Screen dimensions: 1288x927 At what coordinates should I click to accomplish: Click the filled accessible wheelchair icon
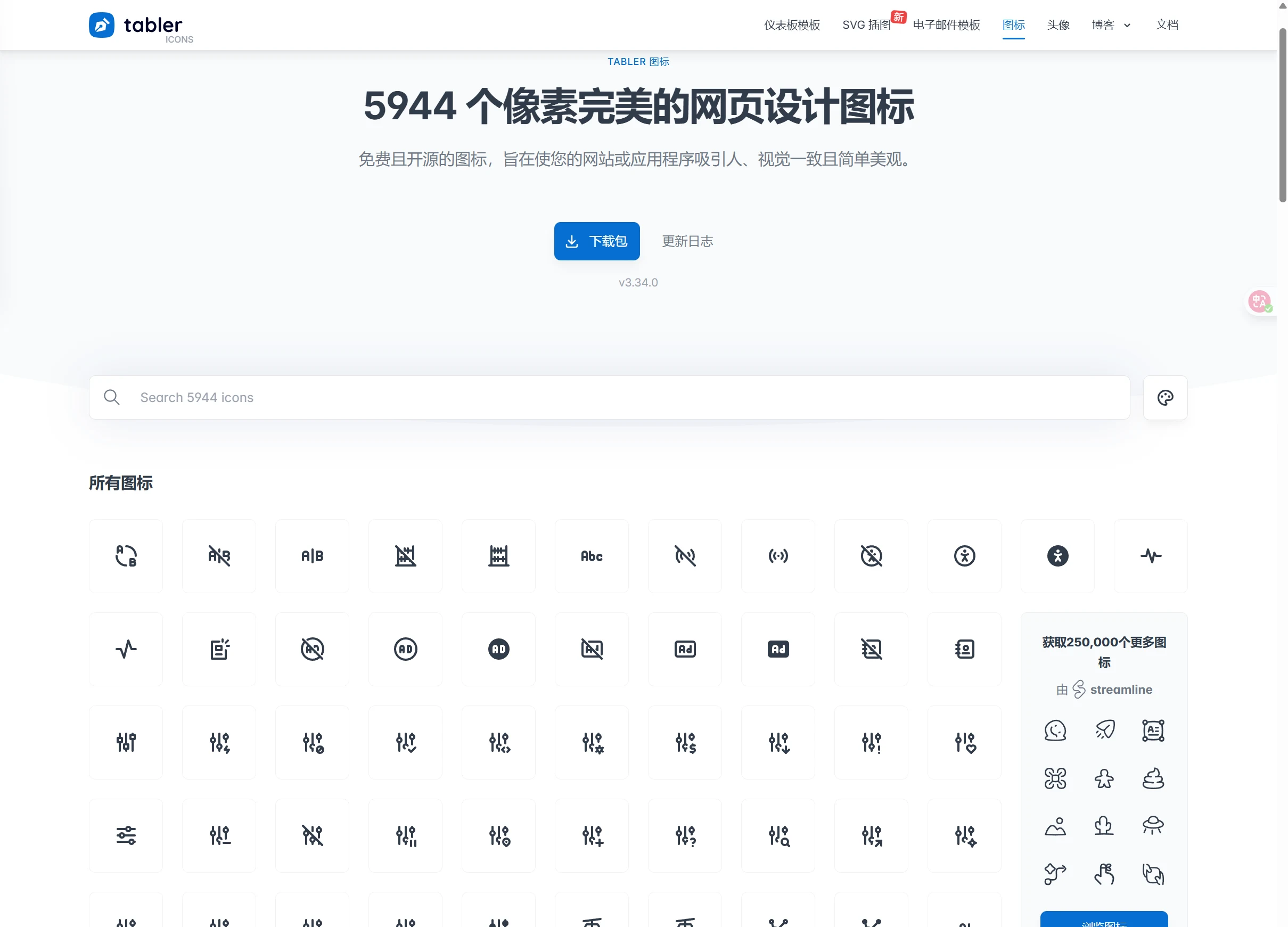point(1057,556)
